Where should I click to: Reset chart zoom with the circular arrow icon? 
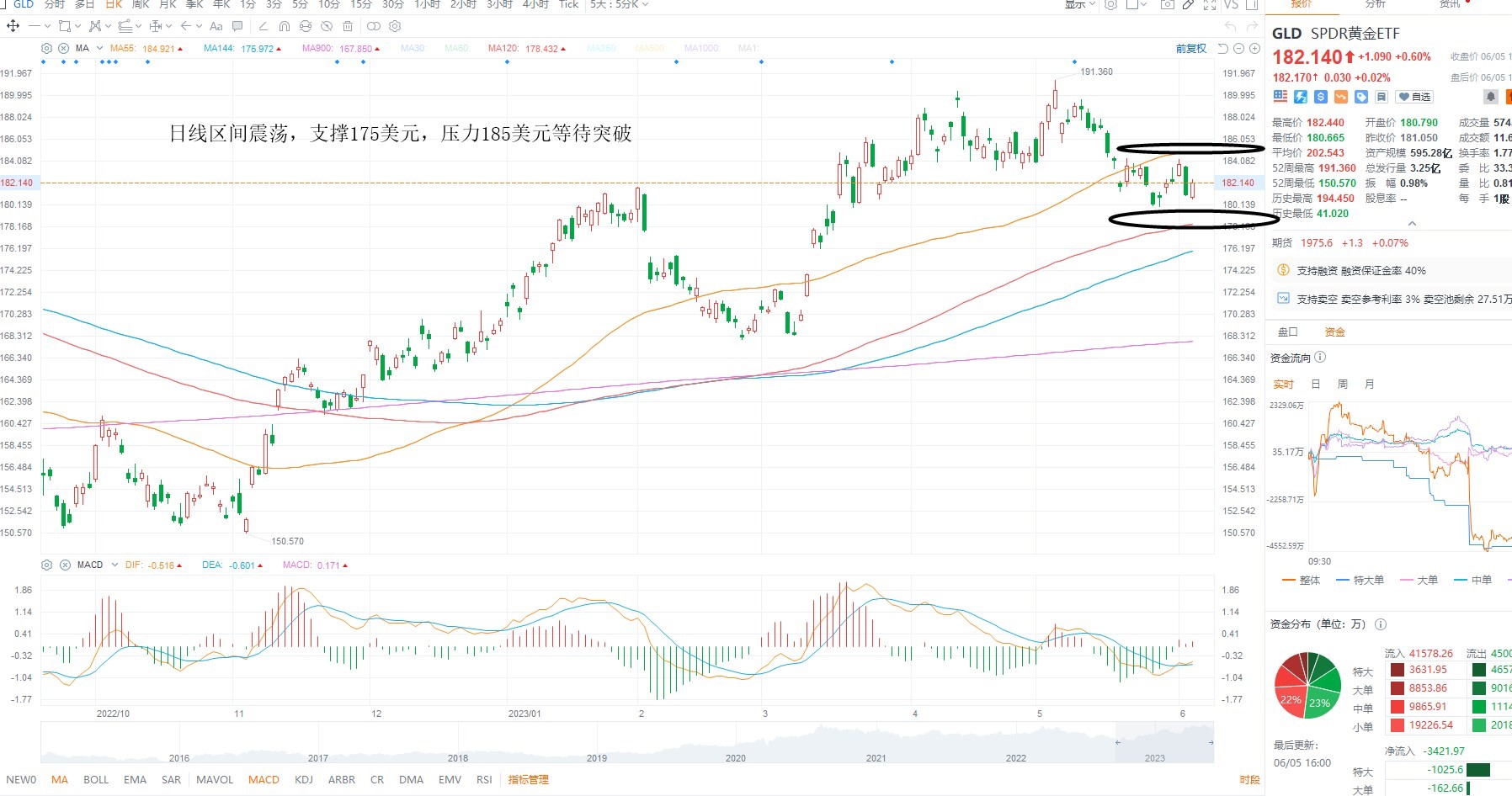click(1222, 49)
